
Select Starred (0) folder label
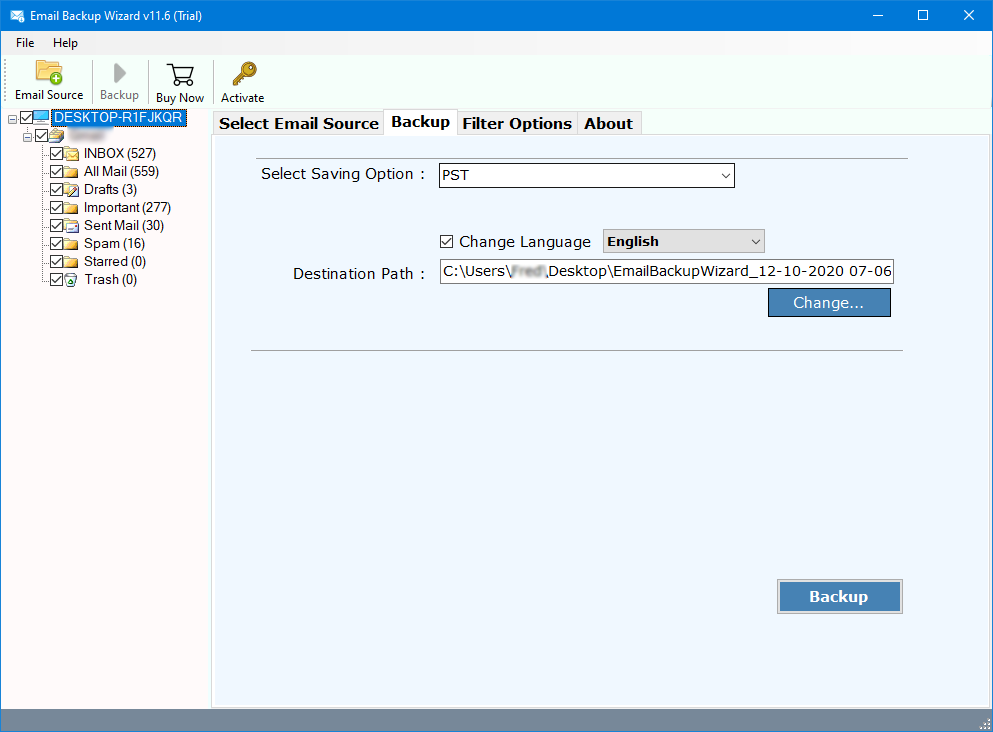click(115, 262)
